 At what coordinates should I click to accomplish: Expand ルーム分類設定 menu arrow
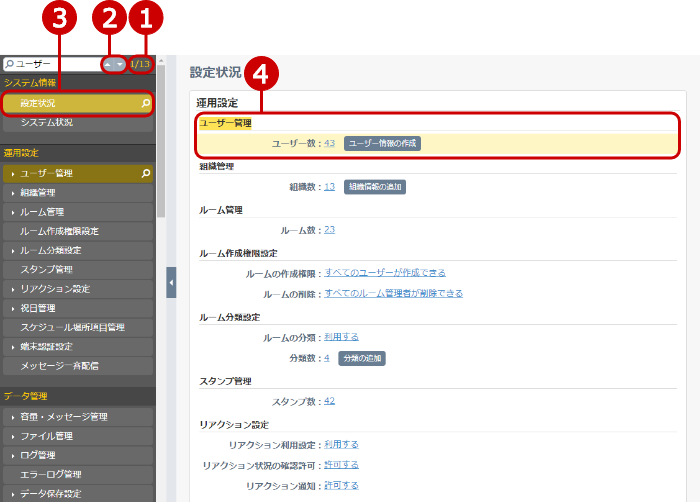tap(13, 250)
